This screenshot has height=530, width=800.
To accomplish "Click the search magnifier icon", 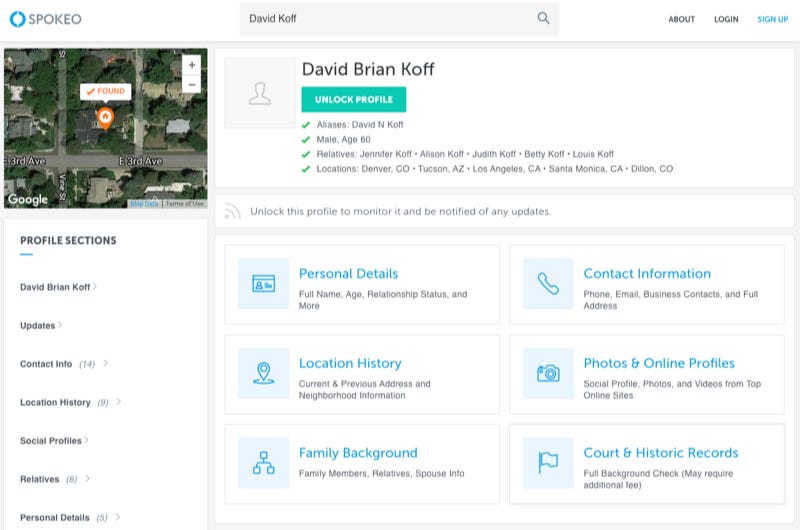I will [x=543, y=18].
